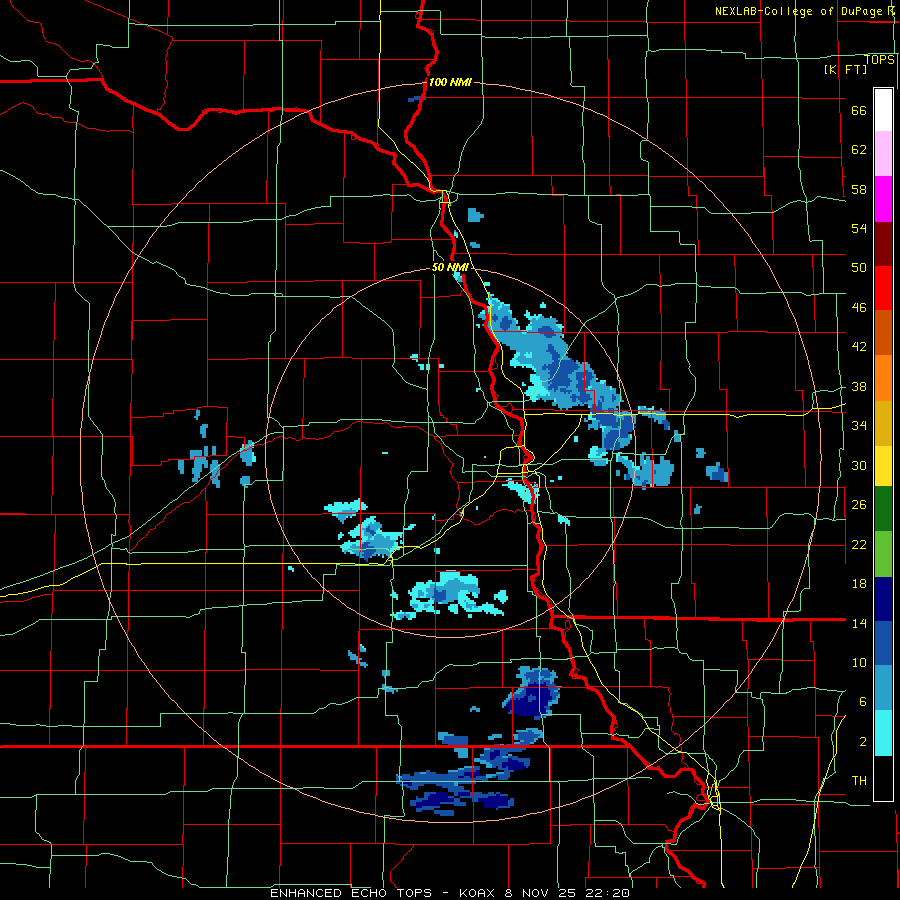The image size is (900, 900).
Task: Click the dark orange legend swatch
Action: pyautogui.click(x=883, y=333)
